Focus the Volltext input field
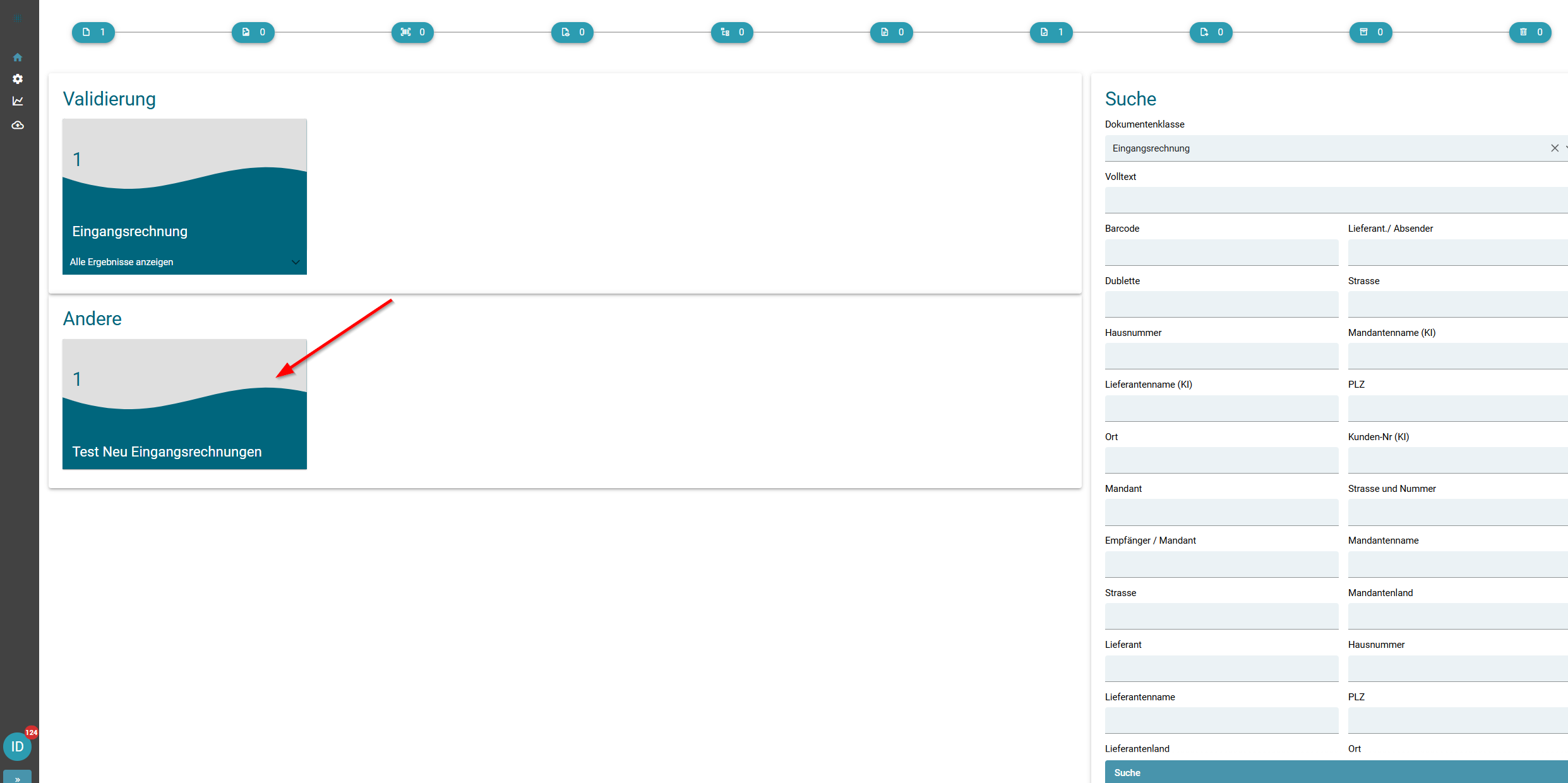The height and width of the screenshot is (783, 1568). (x=1336, y=200)
